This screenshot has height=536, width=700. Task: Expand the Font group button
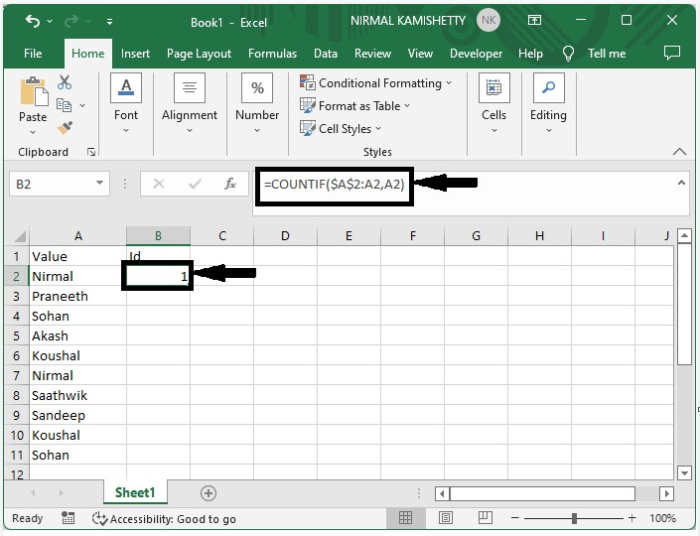126,104
